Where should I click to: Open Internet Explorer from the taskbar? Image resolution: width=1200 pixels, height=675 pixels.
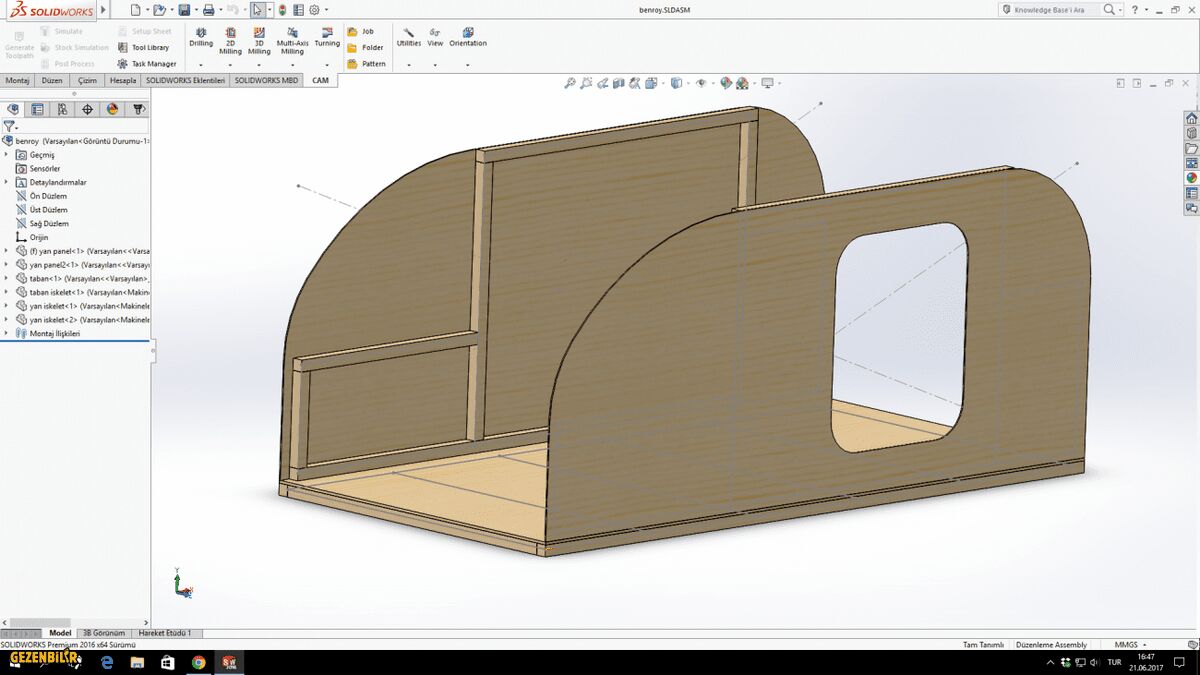coord(107,662)
